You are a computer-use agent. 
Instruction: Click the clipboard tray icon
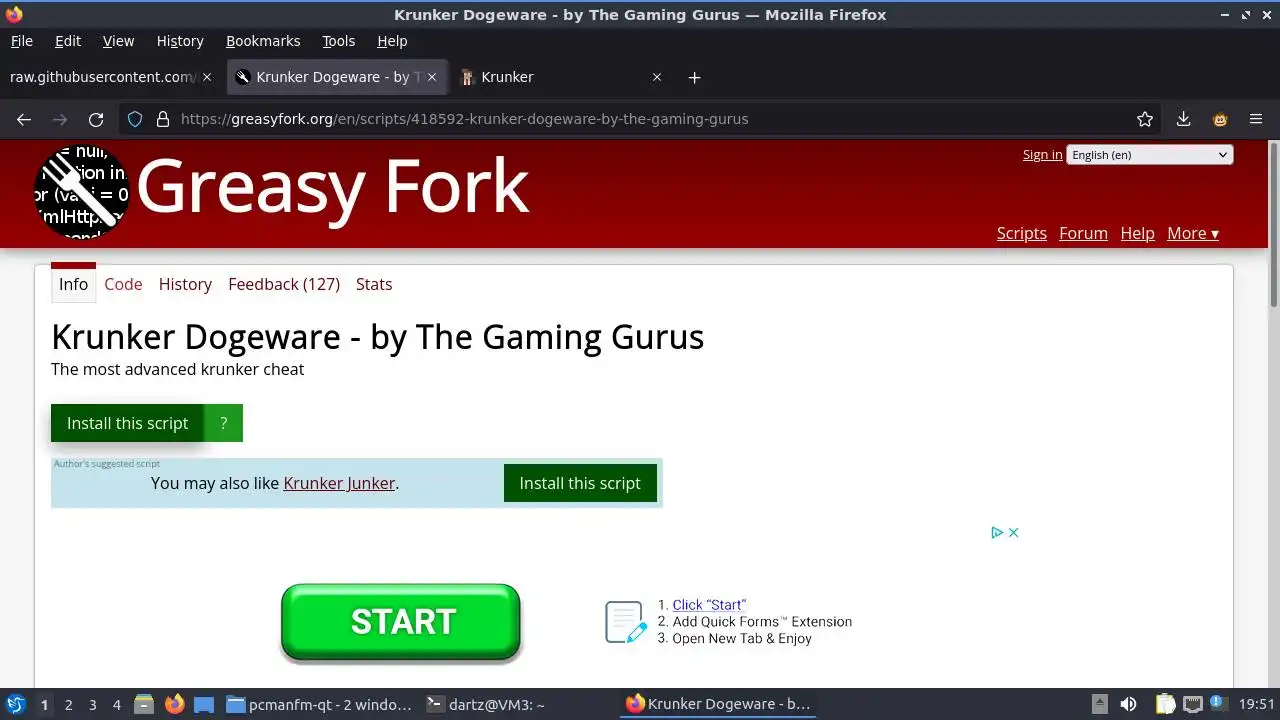coord(1165,704)
